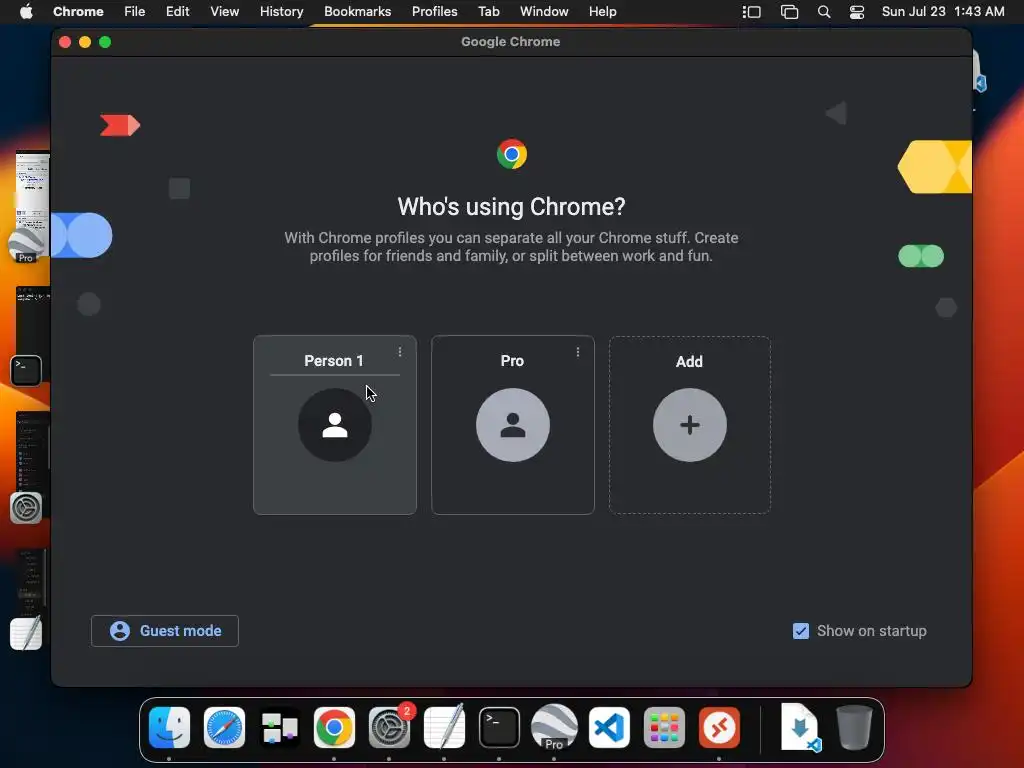Screen dimensions: 1024x768
Task: Close the Google Chrome profile window
Action: click(x=65, y=42)
